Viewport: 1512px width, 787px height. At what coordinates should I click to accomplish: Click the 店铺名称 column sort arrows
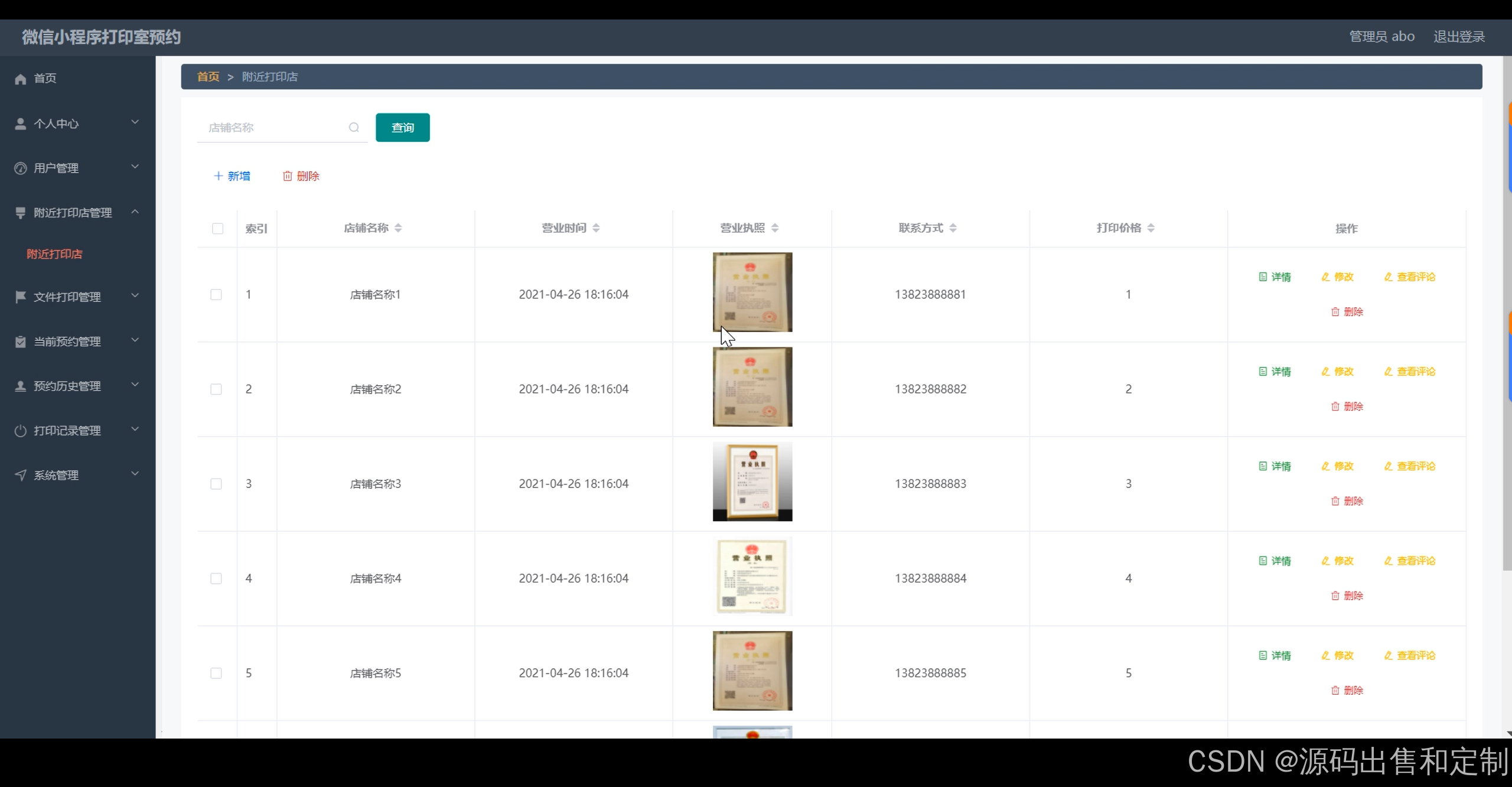398,228
